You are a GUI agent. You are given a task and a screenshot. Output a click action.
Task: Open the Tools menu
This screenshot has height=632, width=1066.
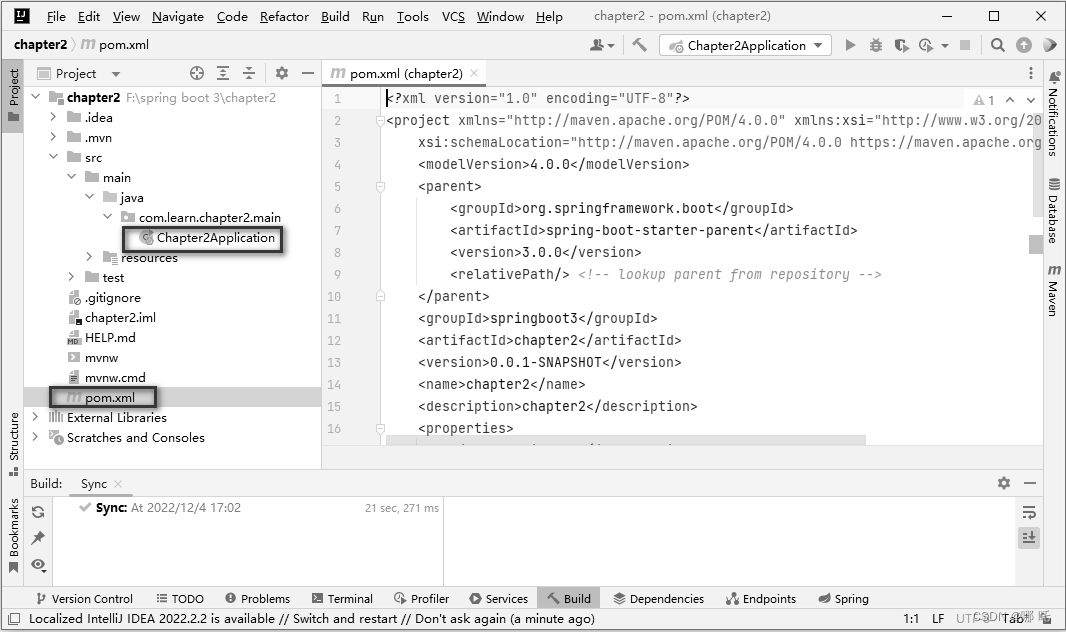click(413, 16)
